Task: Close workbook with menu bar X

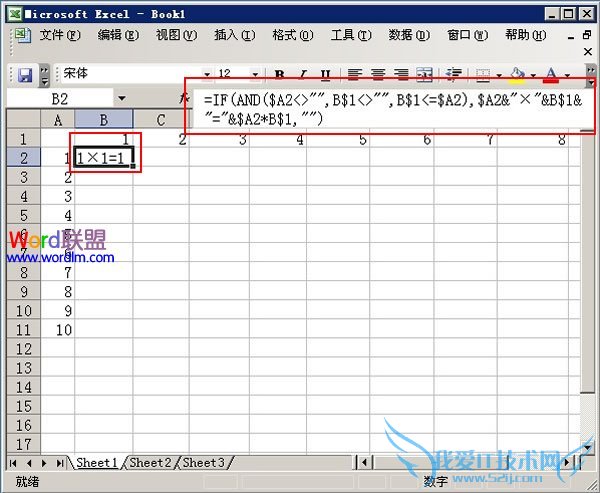Action: [588, 51]
